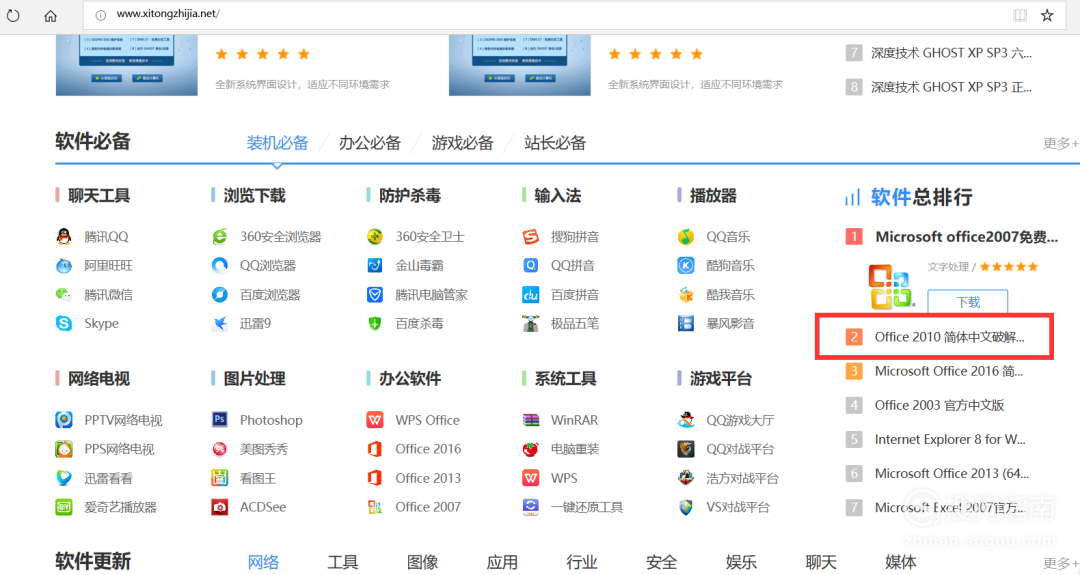Click 更多+ beside 软件必备

click(1061, 143)
